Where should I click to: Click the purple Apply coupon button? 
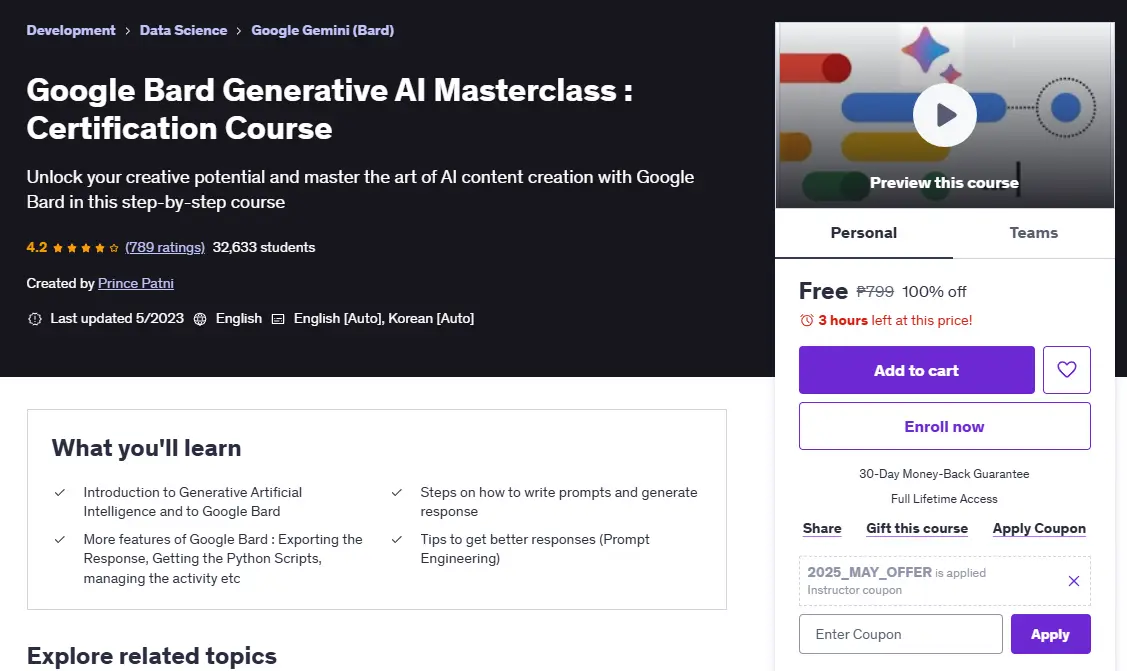click(1051, 634)
